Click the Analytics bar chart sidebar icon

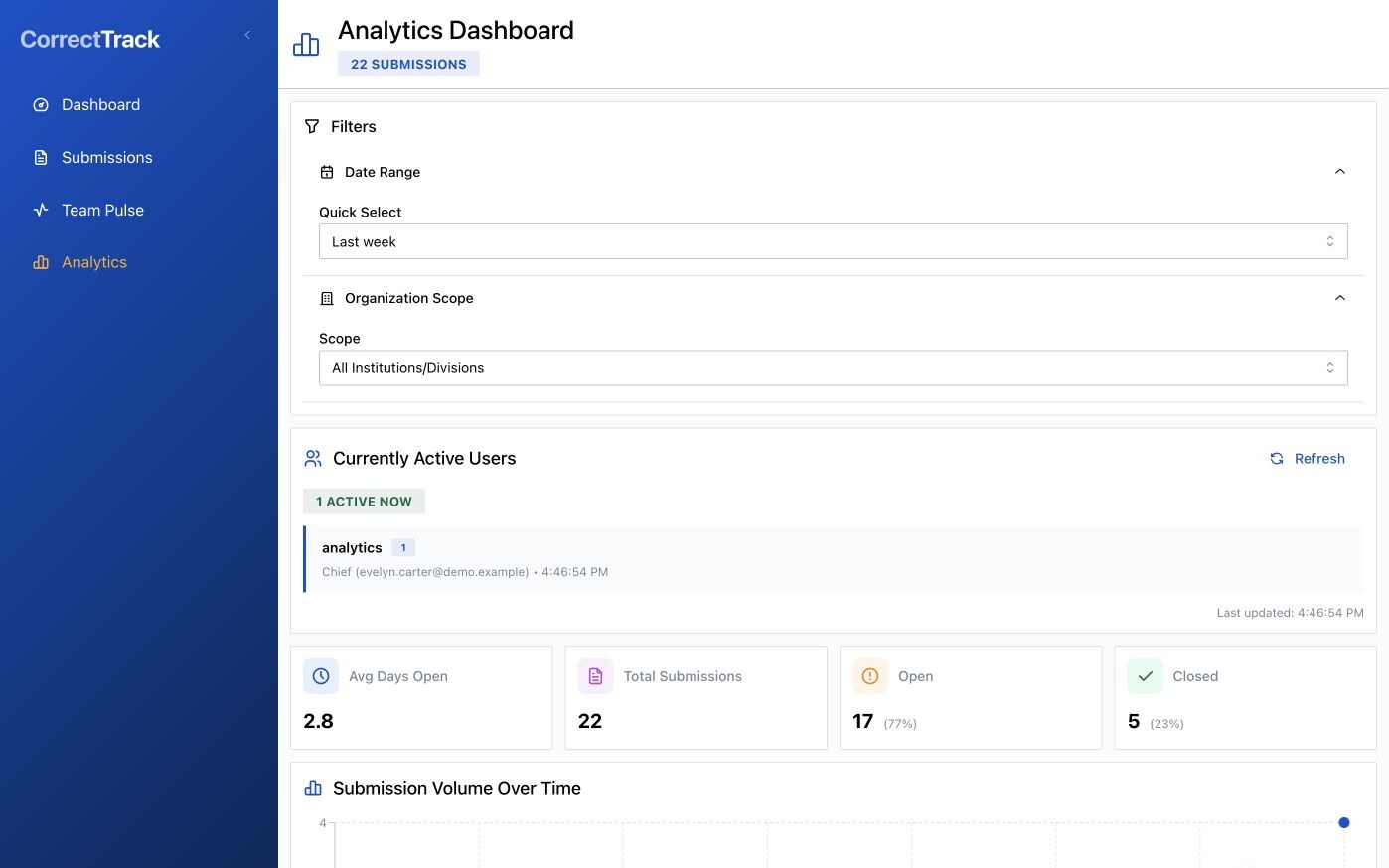click(41, 263)
